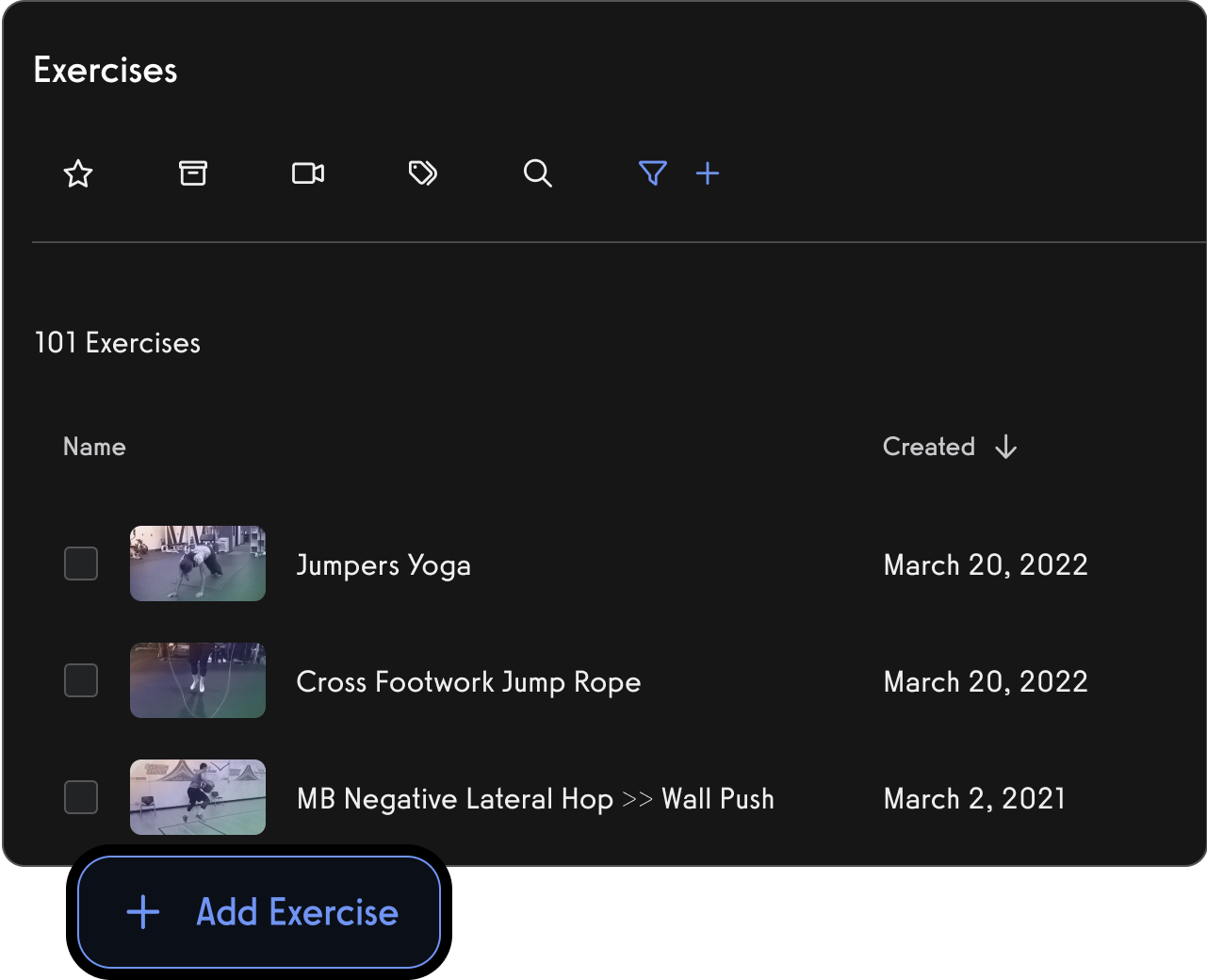Viewport: 1207px width, 980px height.
Task: Open the archived exercises view
Action: [x=193, y=173]
